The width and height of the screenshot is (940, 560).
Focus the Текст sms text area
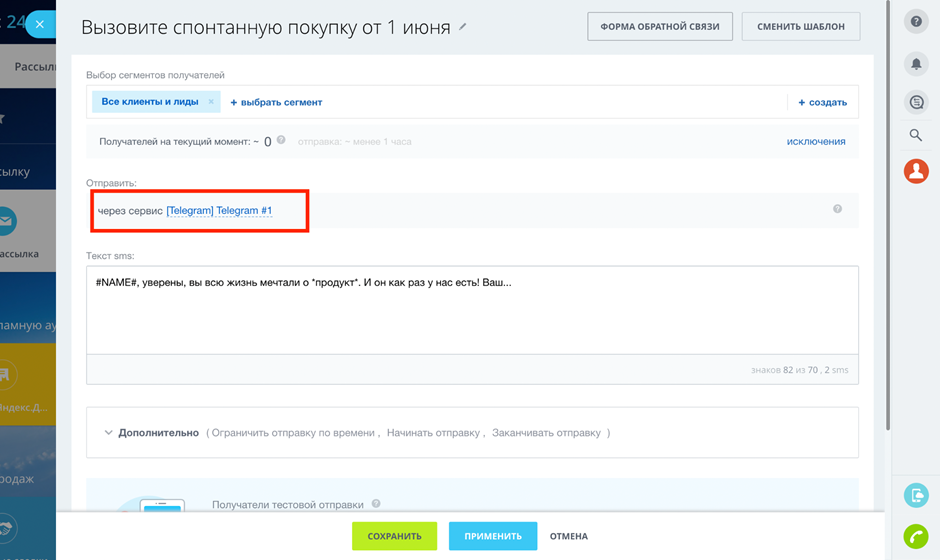click(472, 310)
